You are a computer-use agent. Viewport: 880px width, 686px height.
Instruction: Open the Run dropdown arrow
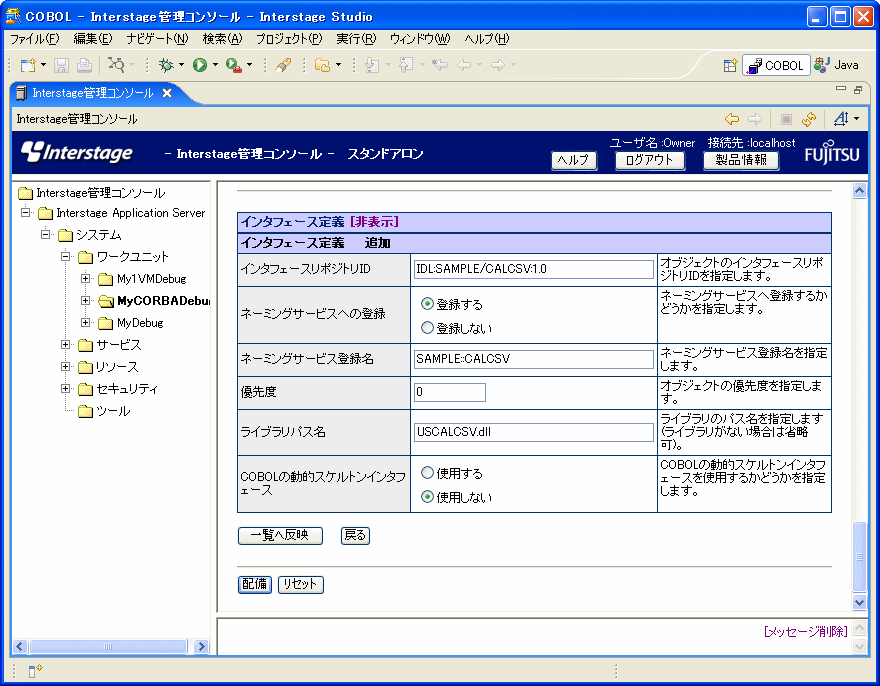click(215, 65)
